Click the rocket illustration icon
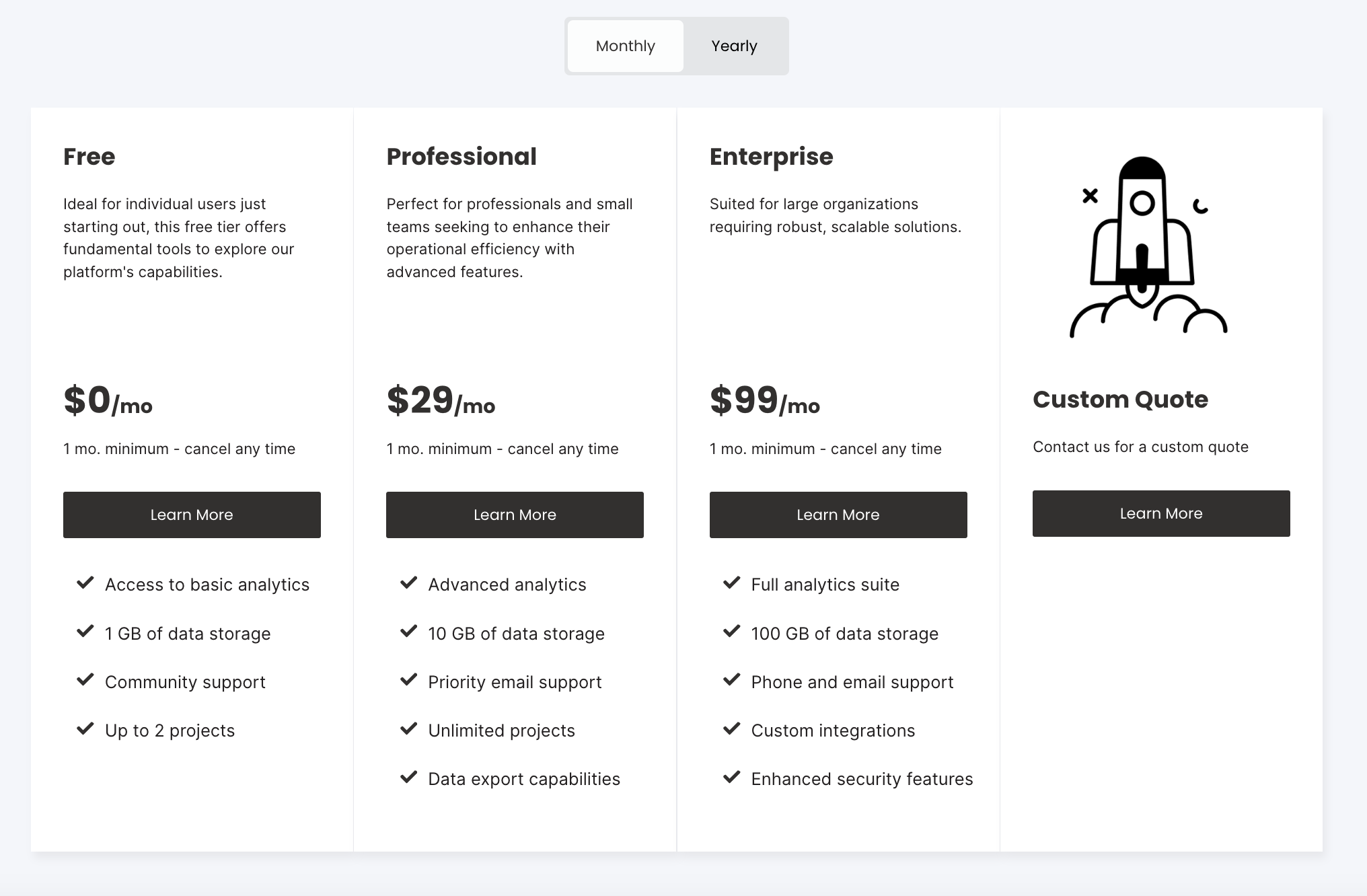1367x896 pixels. coord(1148,247)
